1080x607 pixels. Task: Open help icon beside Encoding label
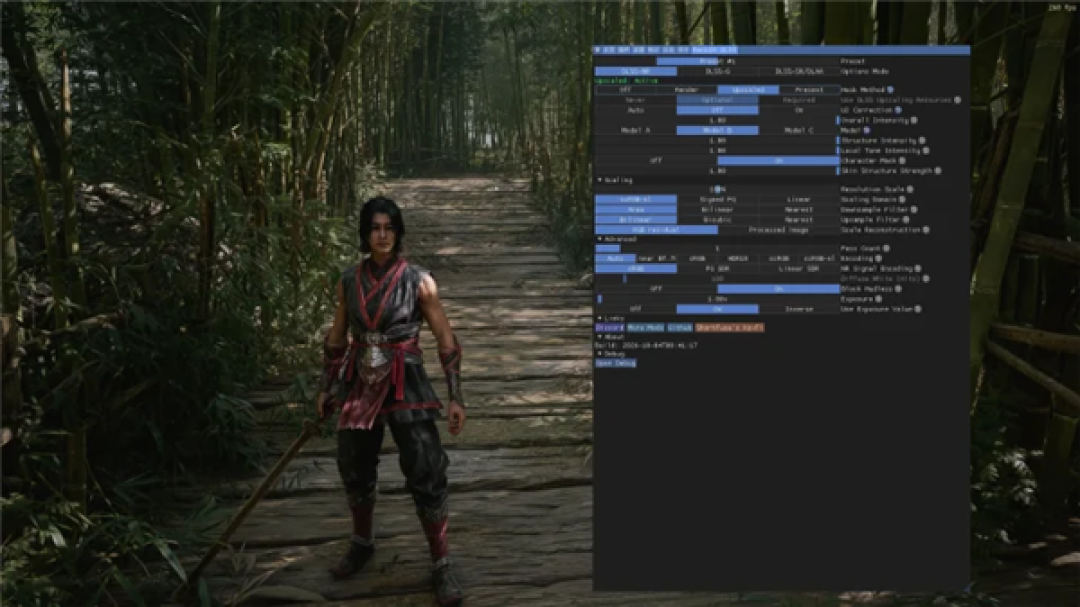pyautogui.click(x=878, y=258)
